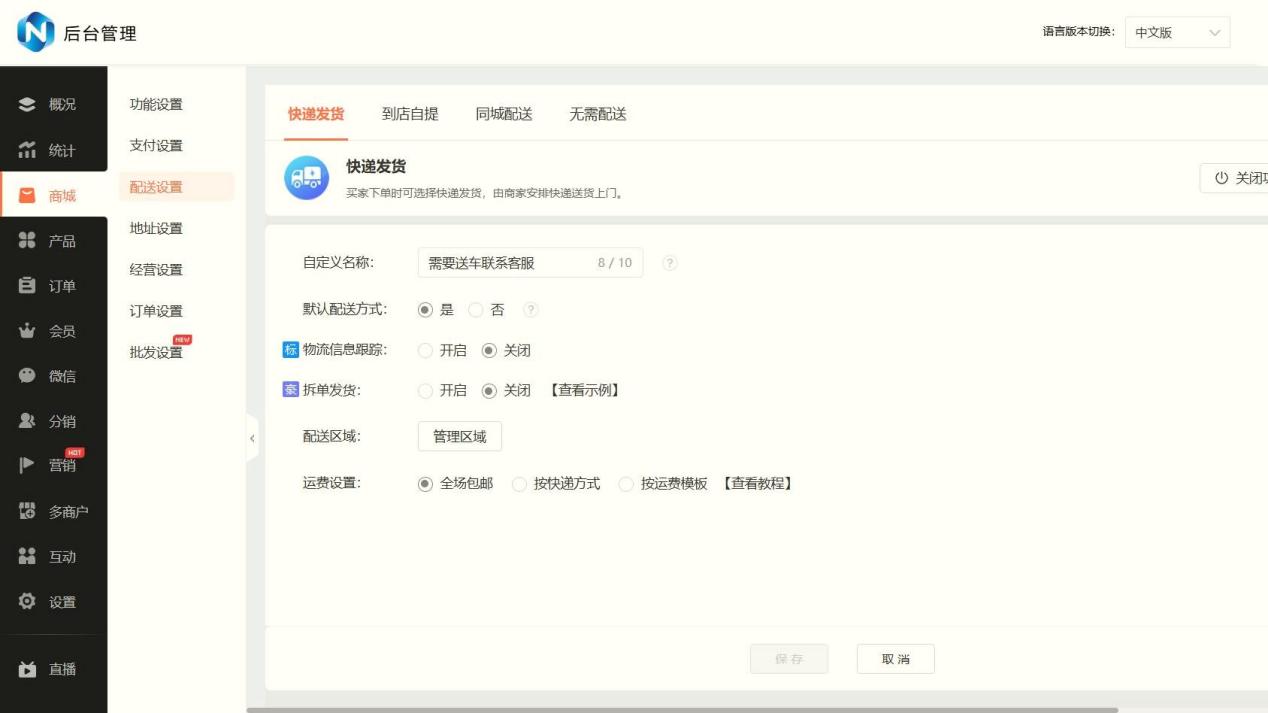
Task: Click the 设置 gear icon in sidebar
Action: click(x=28, y=602)
